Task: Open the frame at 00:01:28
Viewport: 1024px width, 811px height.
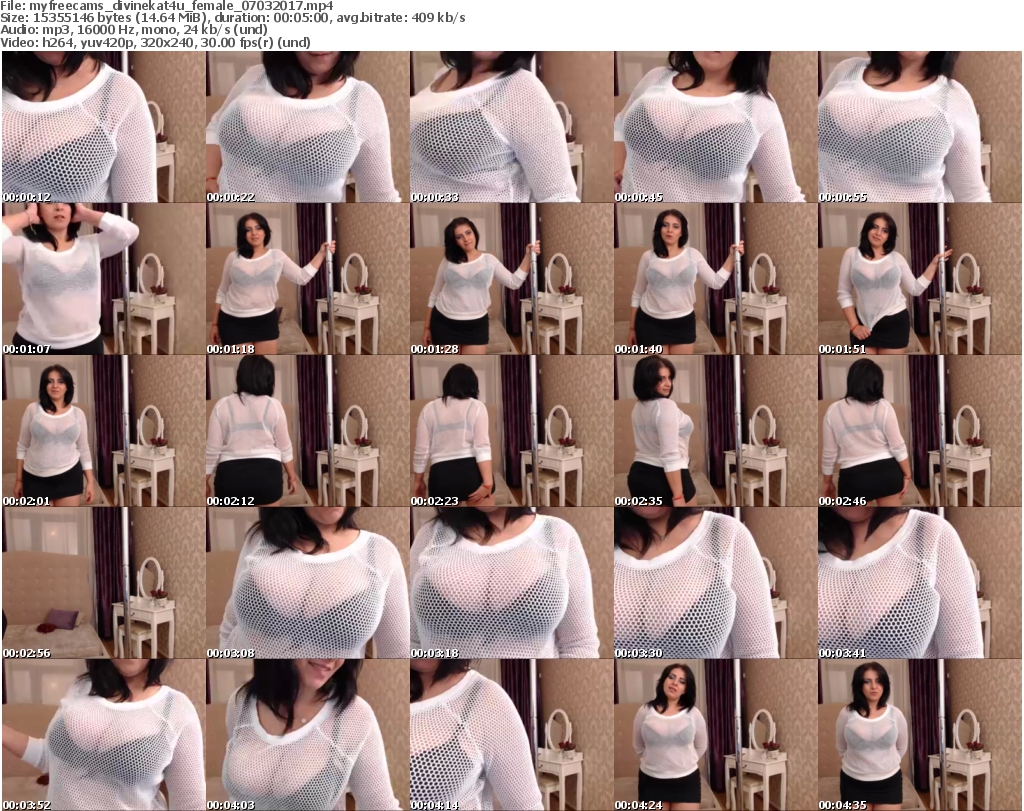Action: click(x=511, y=279)
